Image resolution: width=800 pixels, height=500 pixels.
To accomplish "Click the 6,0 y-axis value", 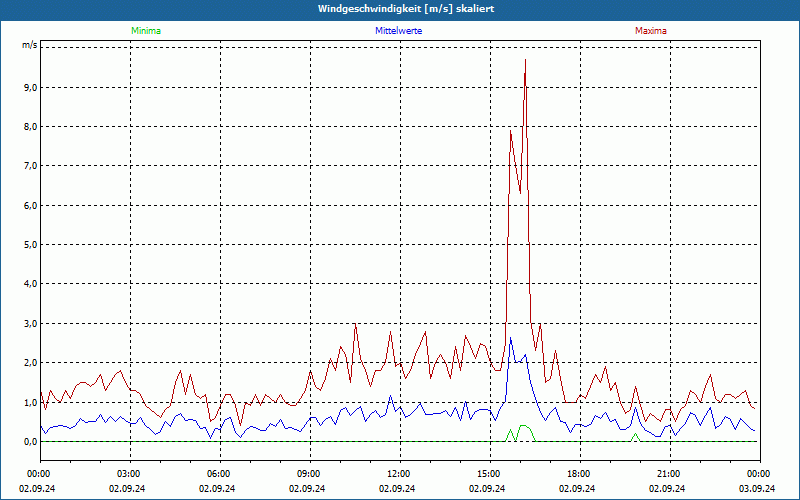I will (x=30, y=205).
